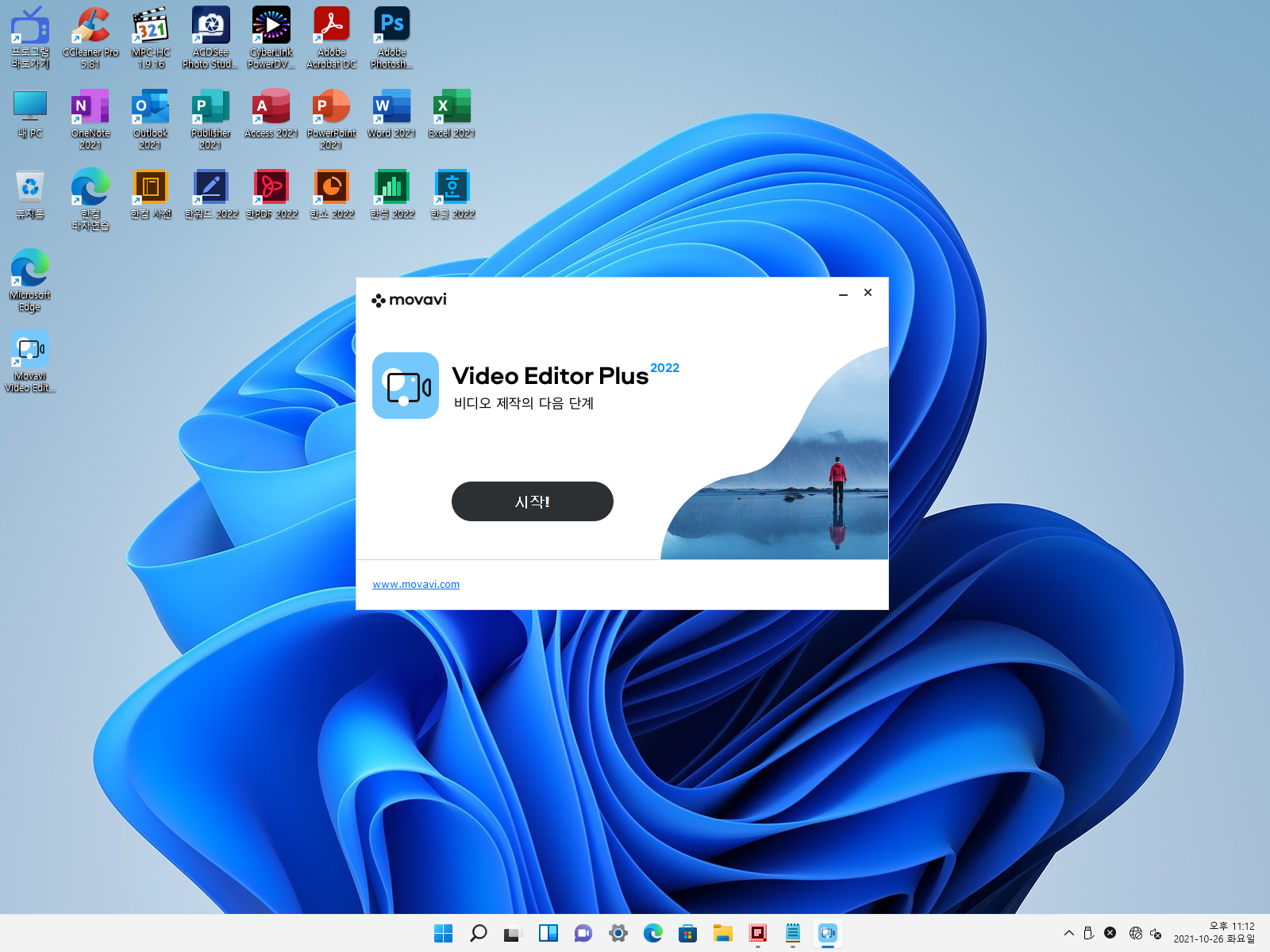Click the muted volume tray icon
Image resolution: width=1270 pixels, height=952 pixels.
point(1156,933)
